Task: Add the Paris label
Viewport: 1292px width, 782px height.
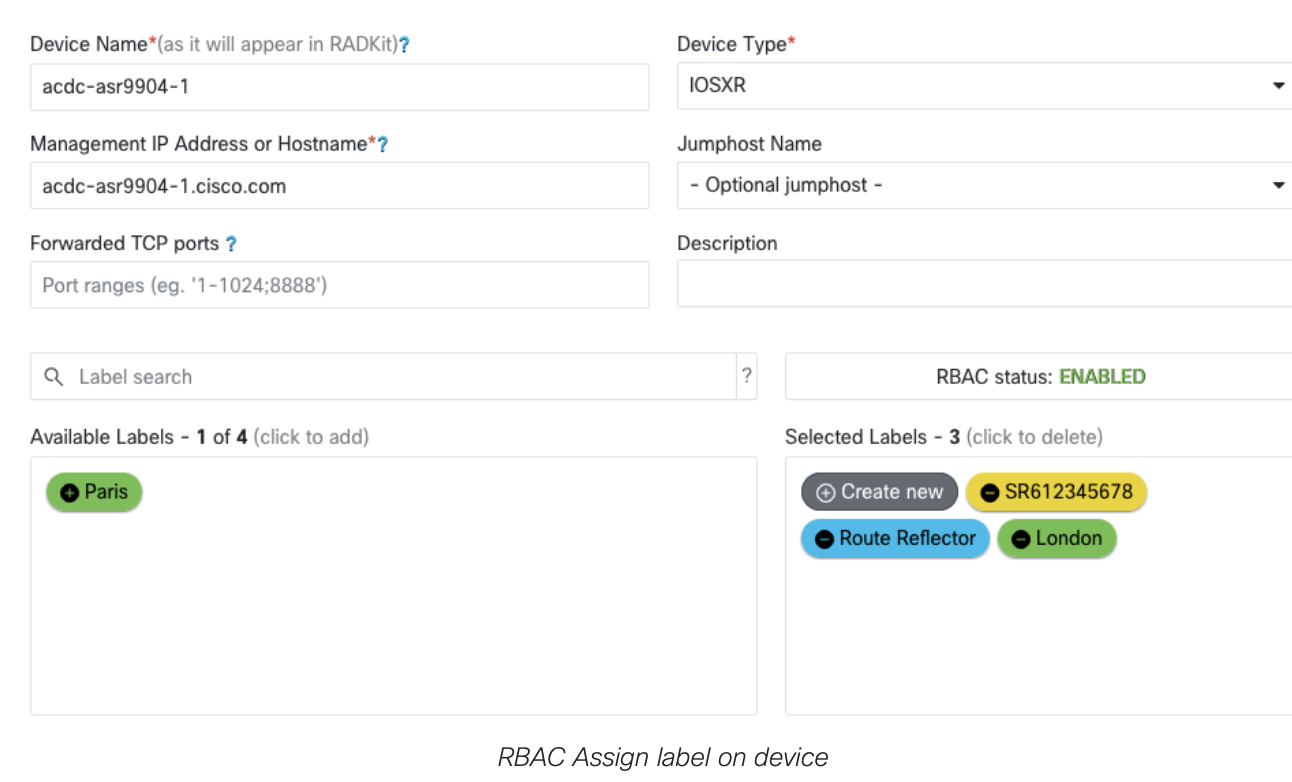Action: [x=94, y=492]
